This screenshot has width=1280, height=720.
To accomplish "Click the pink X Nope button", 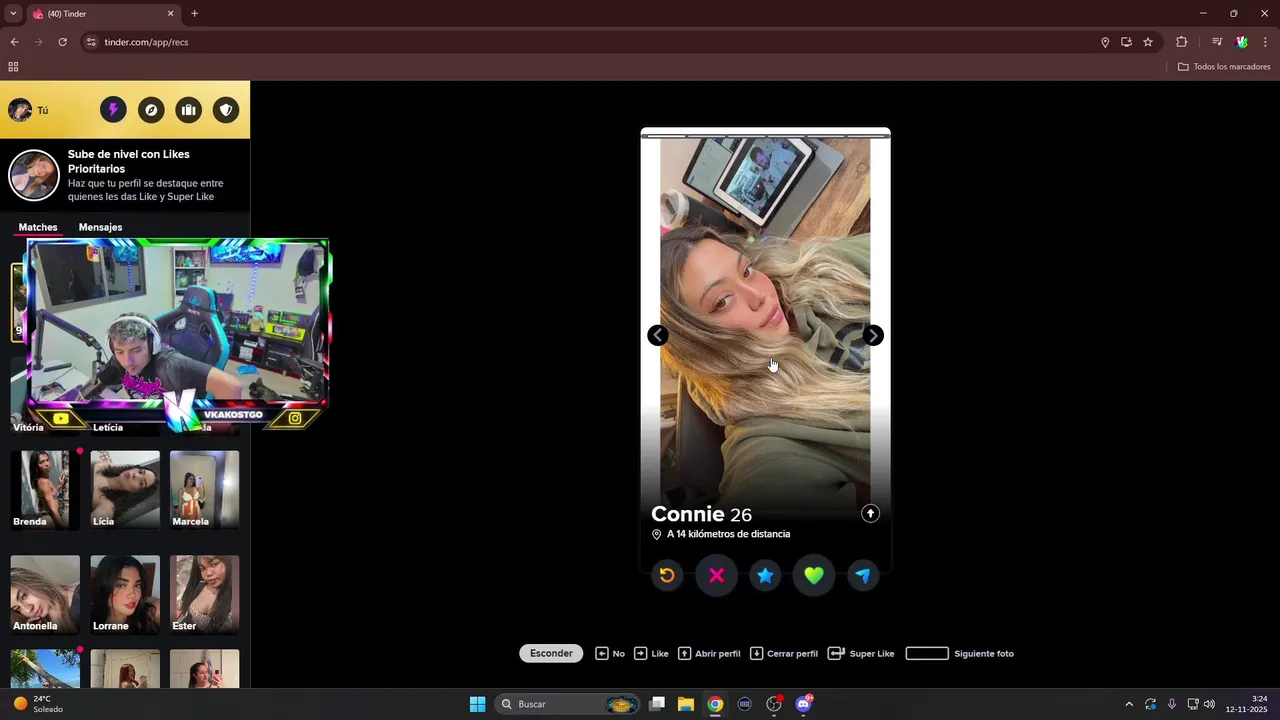I will point(716,575).
